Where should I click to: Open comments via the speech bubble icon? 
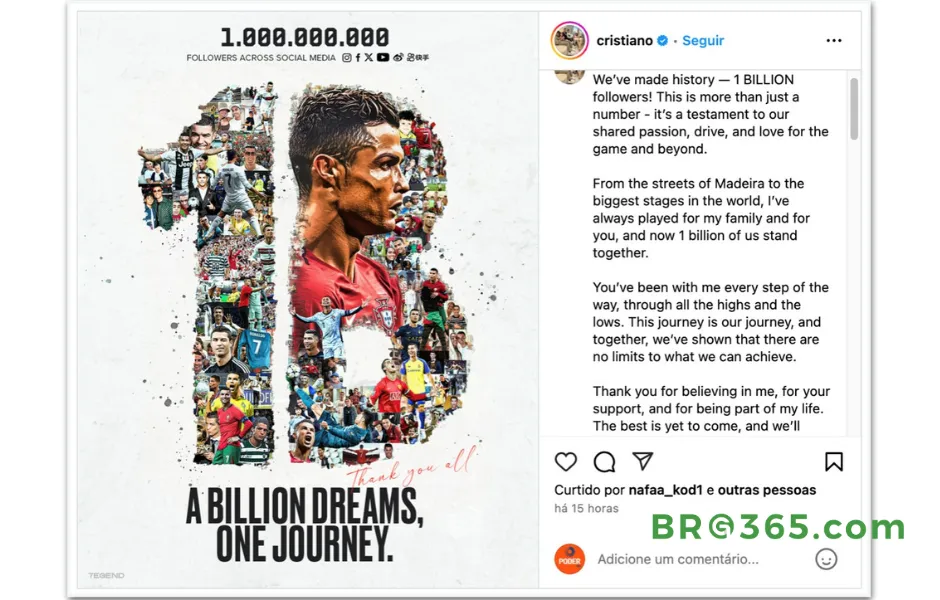[x=604, y=462]
